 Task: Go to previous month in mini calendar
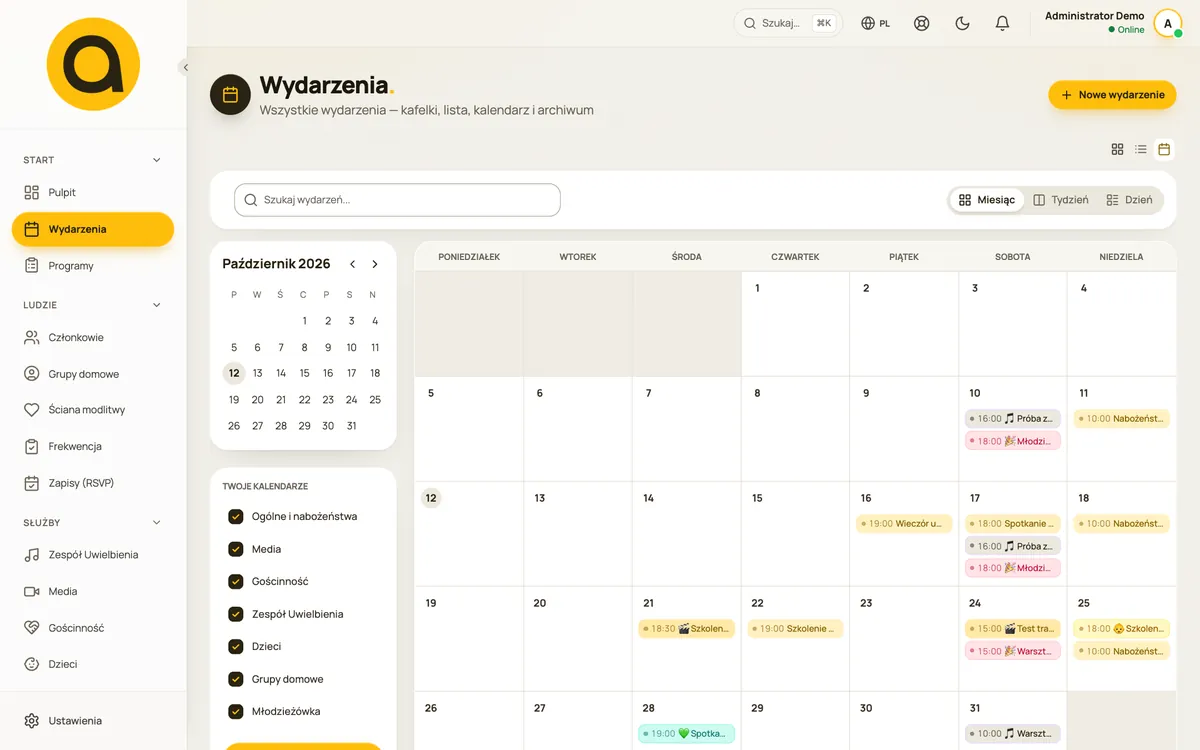pyautogui.click(x=353, y=264)
